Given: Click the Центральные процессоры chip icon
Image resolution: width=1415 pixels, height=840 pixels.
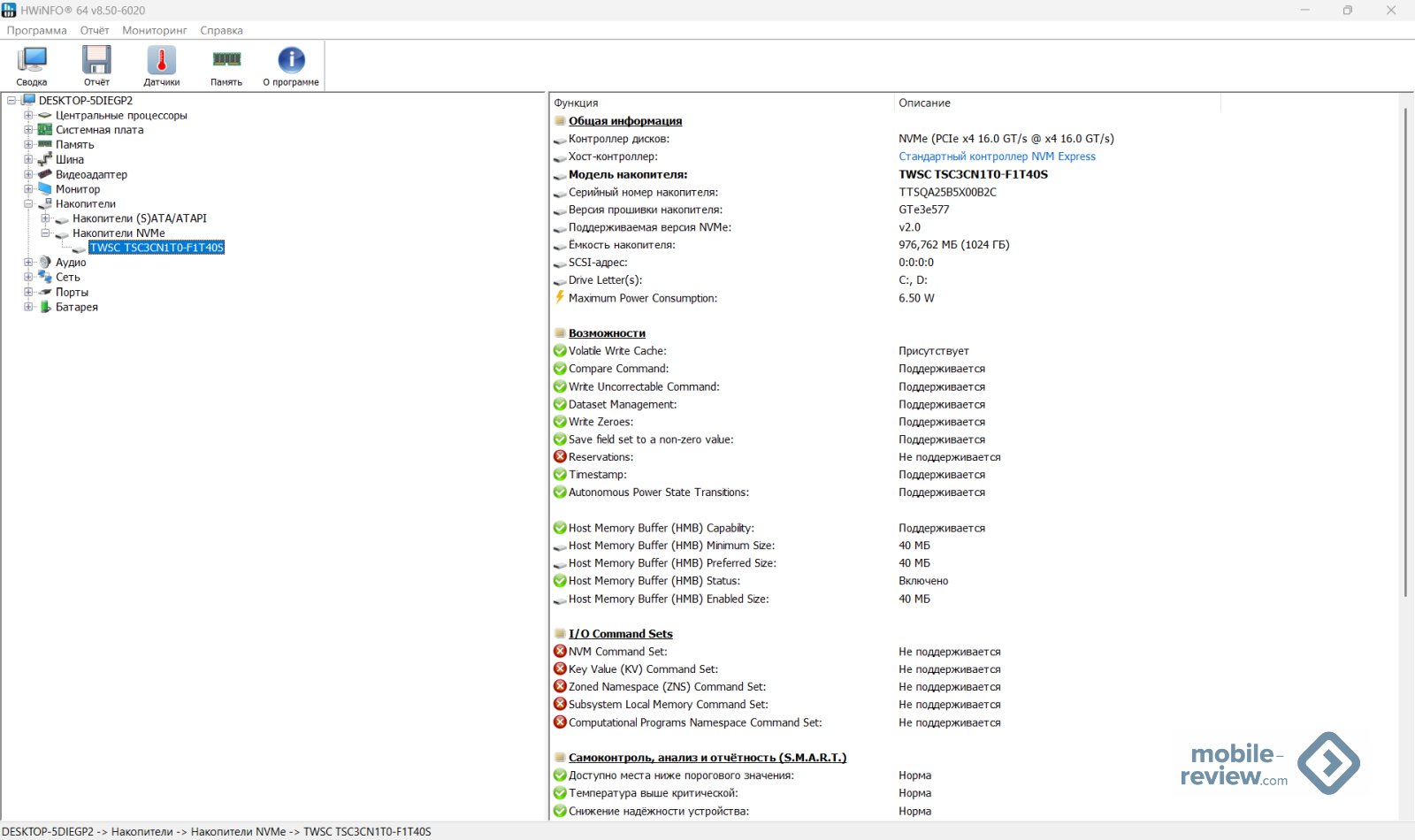Looking at the screenshot, I should 45,115.
